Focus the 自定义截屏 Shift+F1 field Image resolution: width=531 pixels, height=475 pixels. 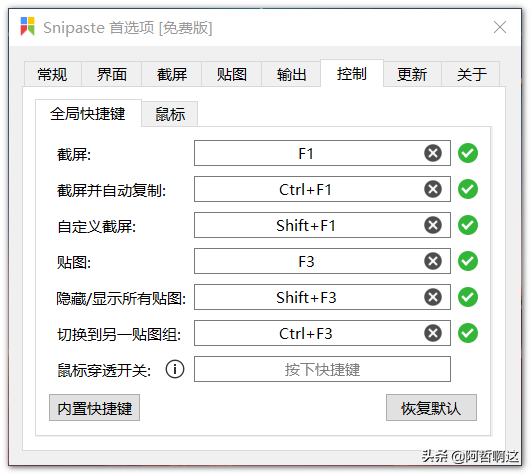322,225
